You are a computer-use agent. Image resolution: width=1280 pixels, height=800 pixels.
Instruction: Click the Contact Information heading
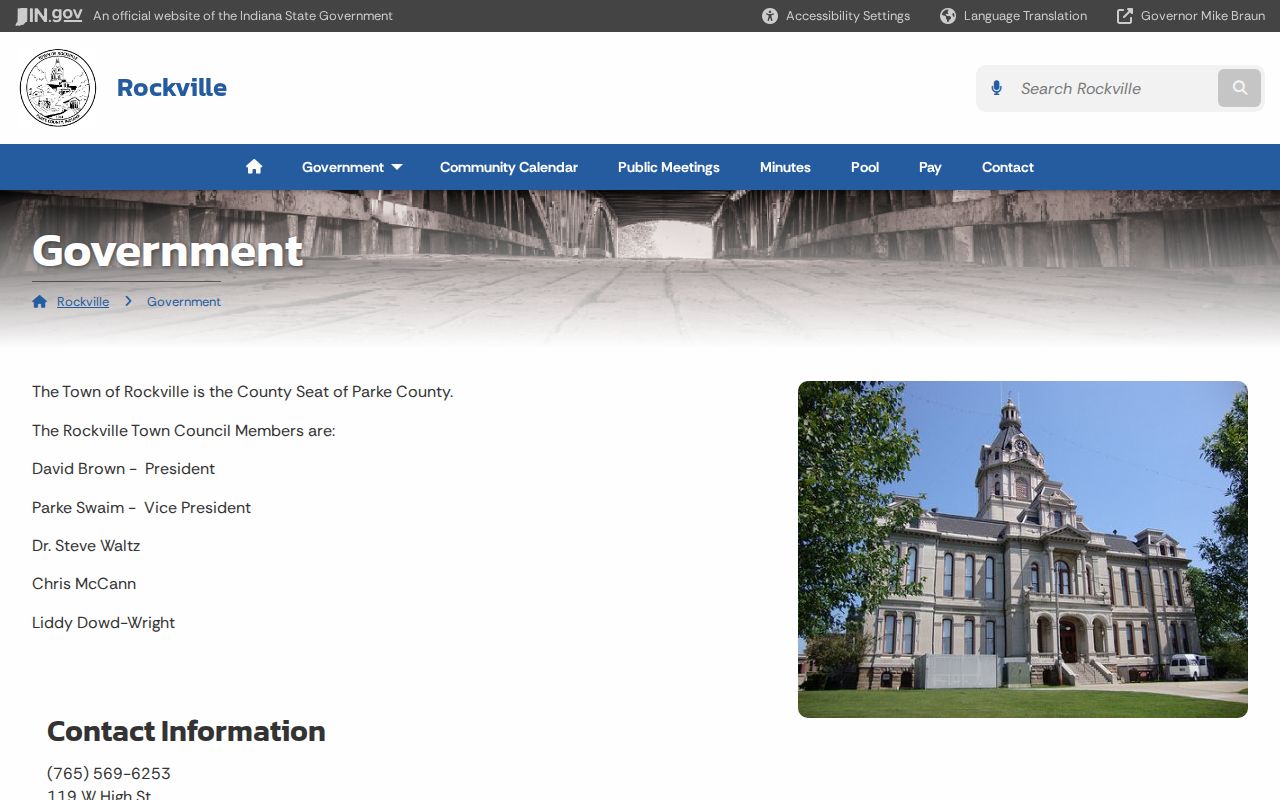click(x=186, y=731)
